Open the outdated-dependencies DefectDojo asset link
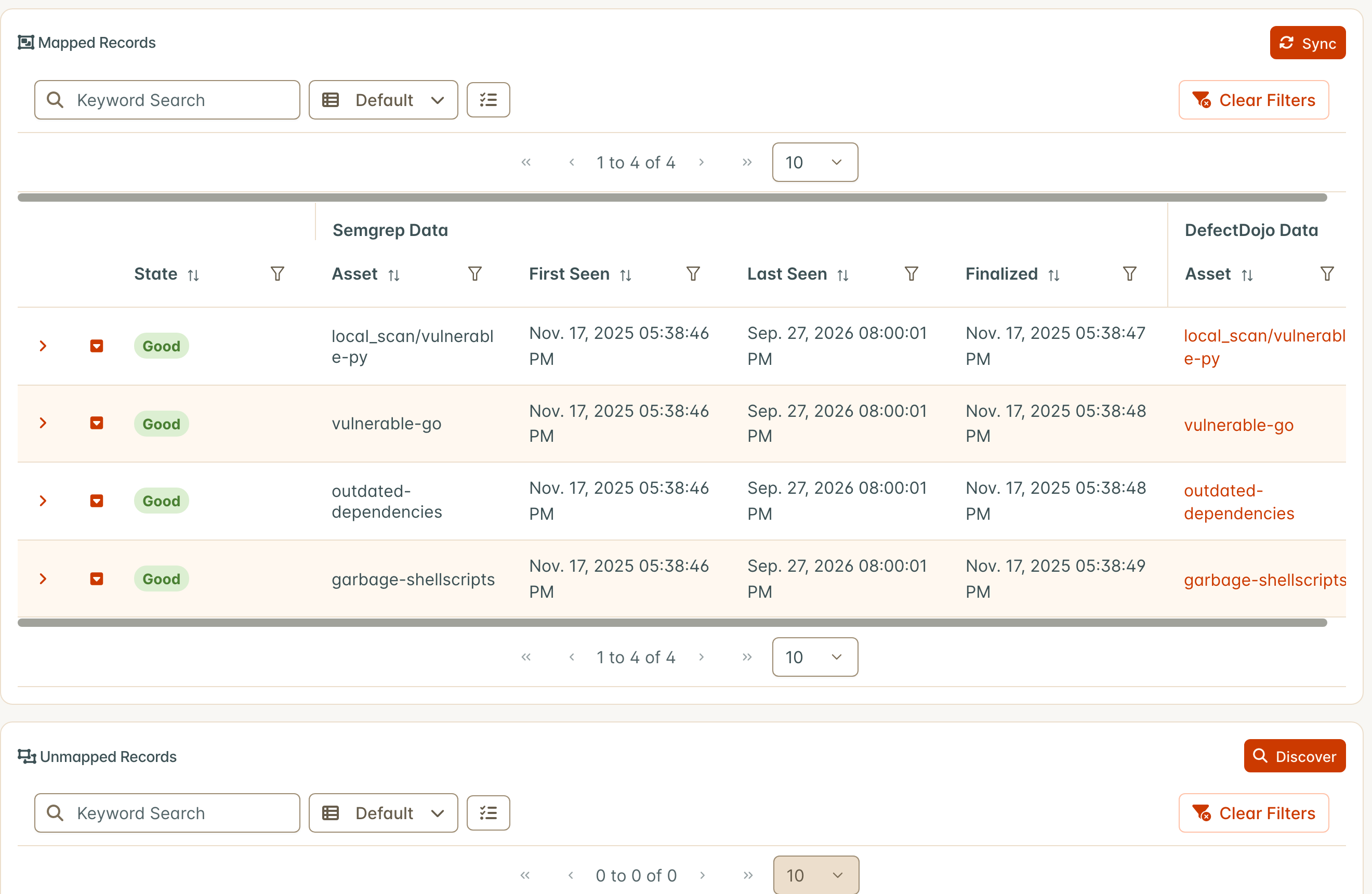Screen dimensions: 1372x894 (1239, 502)
